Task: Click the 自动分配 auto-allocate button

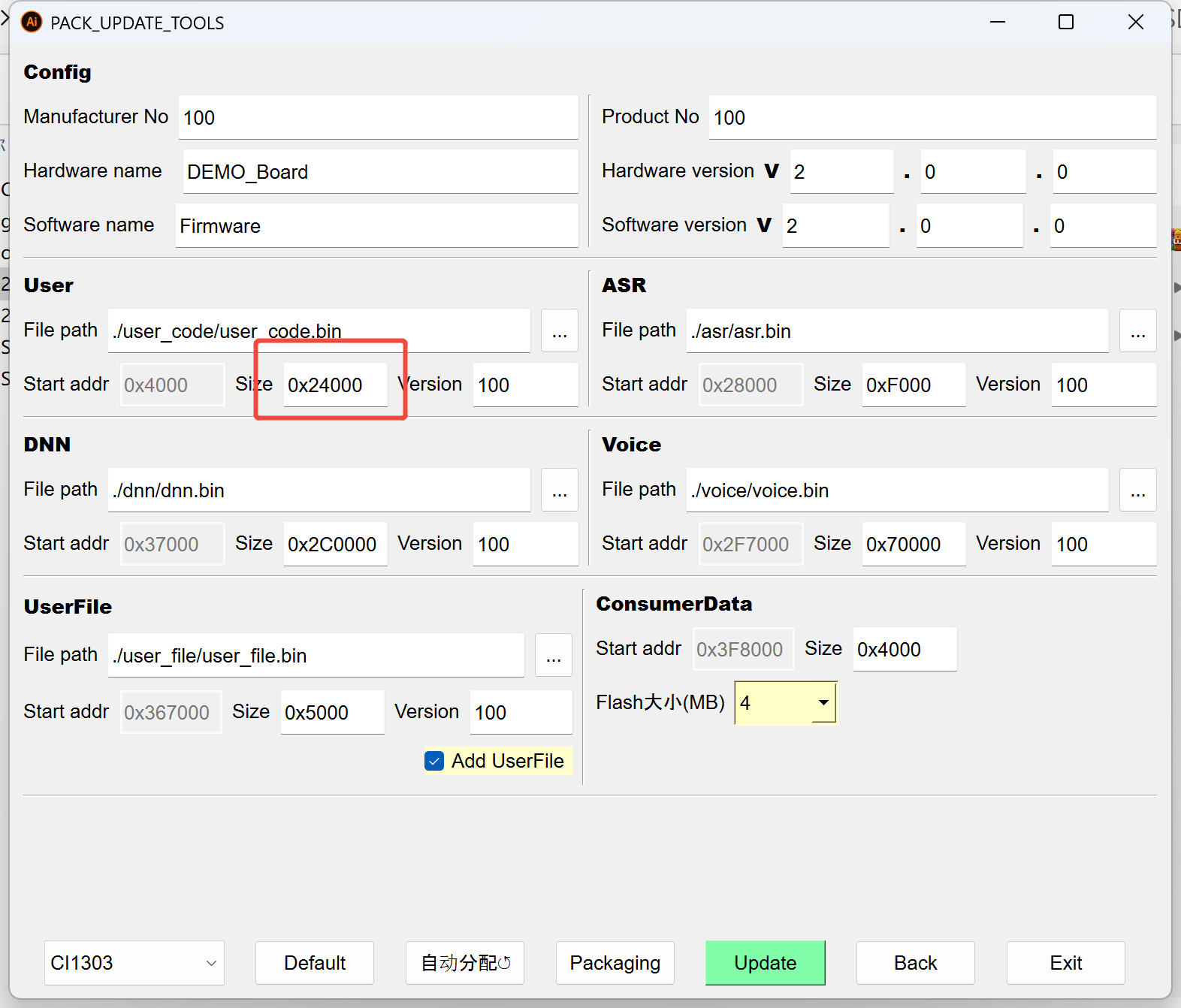Action: click(465, 963)
